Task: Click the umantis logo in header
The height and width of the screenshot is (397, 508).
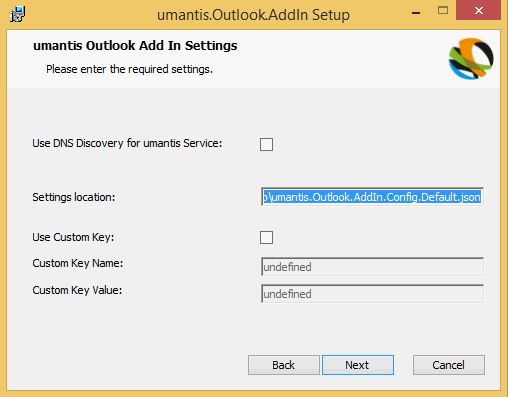Action: [471, 59]
